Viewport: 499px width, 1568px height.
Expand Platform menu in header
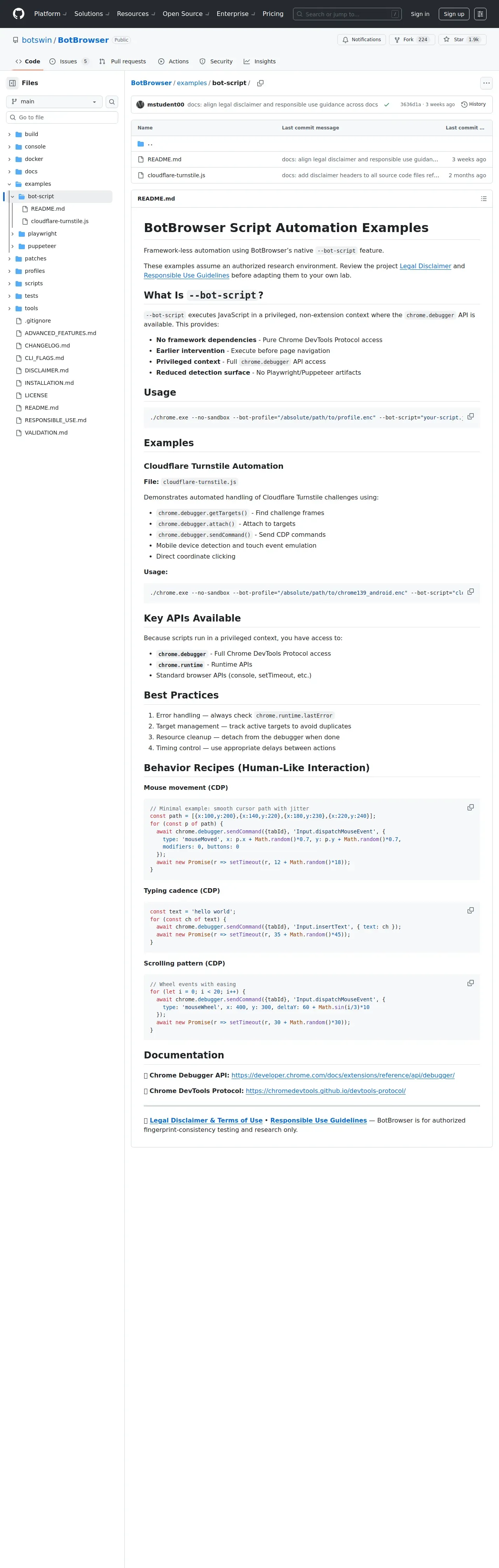coord(51,13)
